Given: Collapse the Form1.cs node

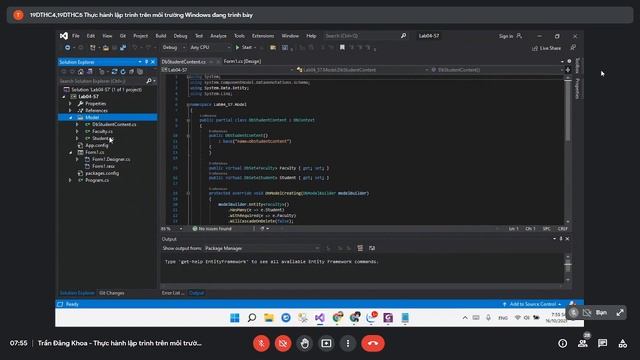Looking at the screenshot, I should (x=70, y=152).
